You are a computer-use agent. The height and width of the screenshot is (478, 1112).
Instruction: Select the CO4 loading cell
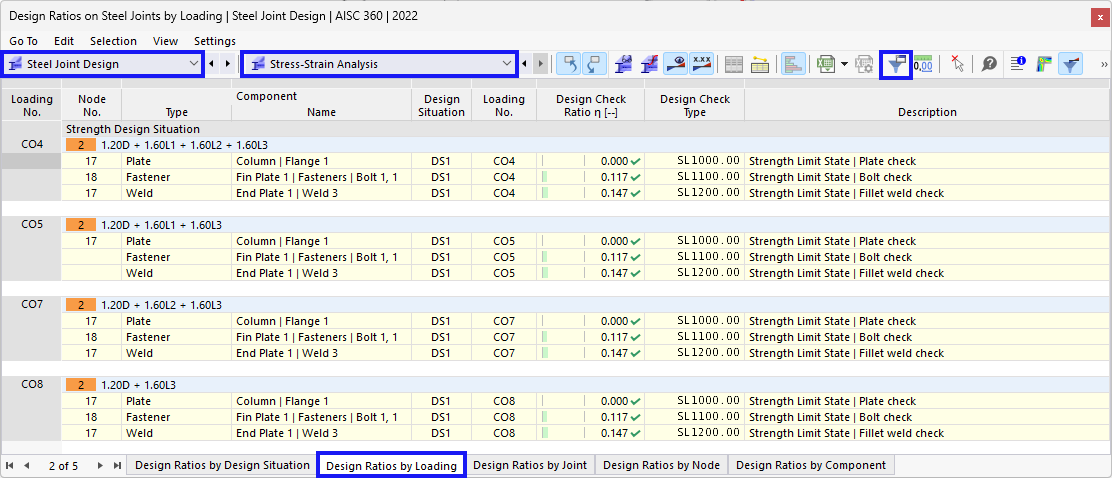point(31,145)
